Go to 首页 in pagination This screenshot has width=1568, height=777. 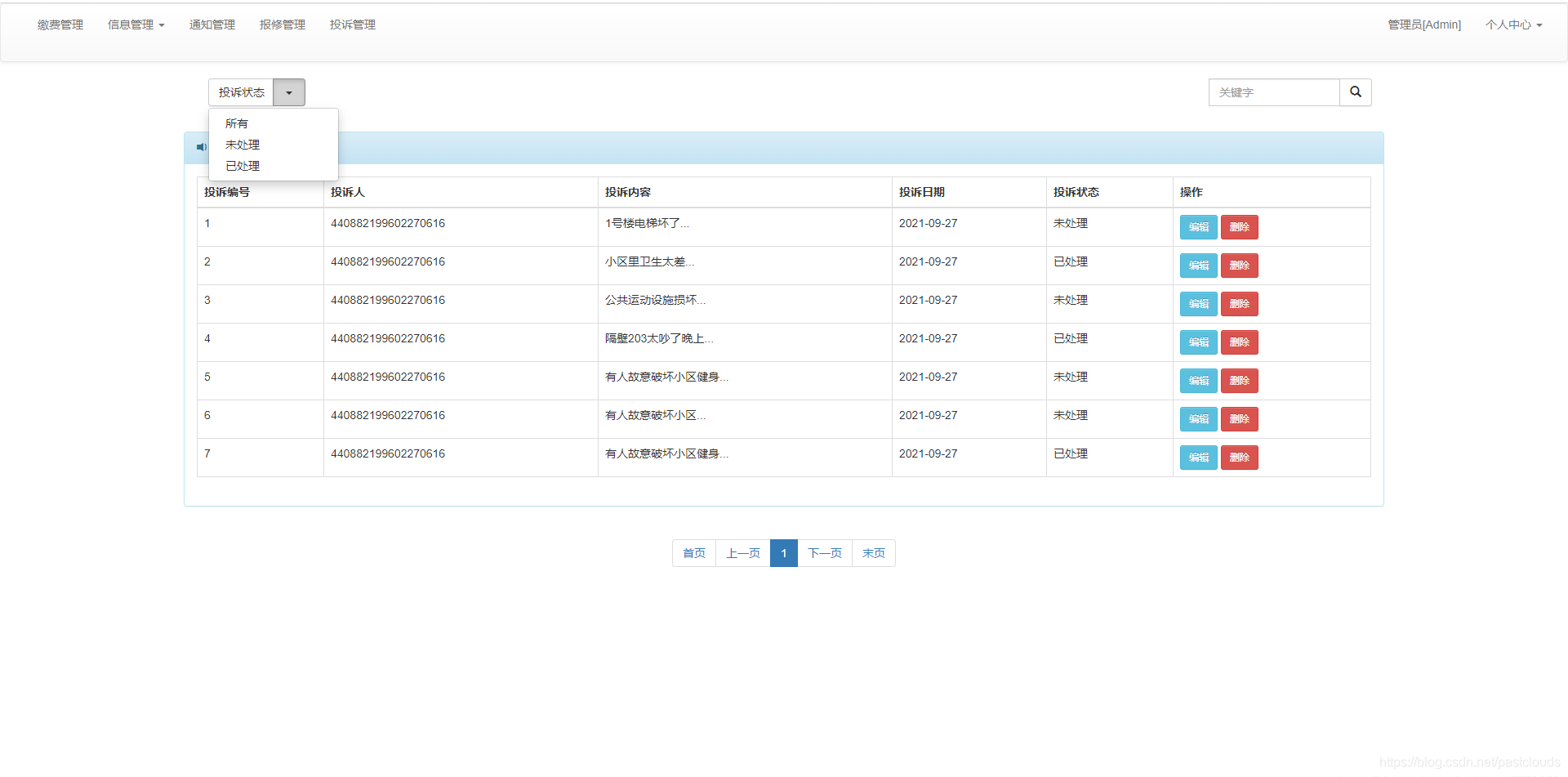(x=694, y=553)
